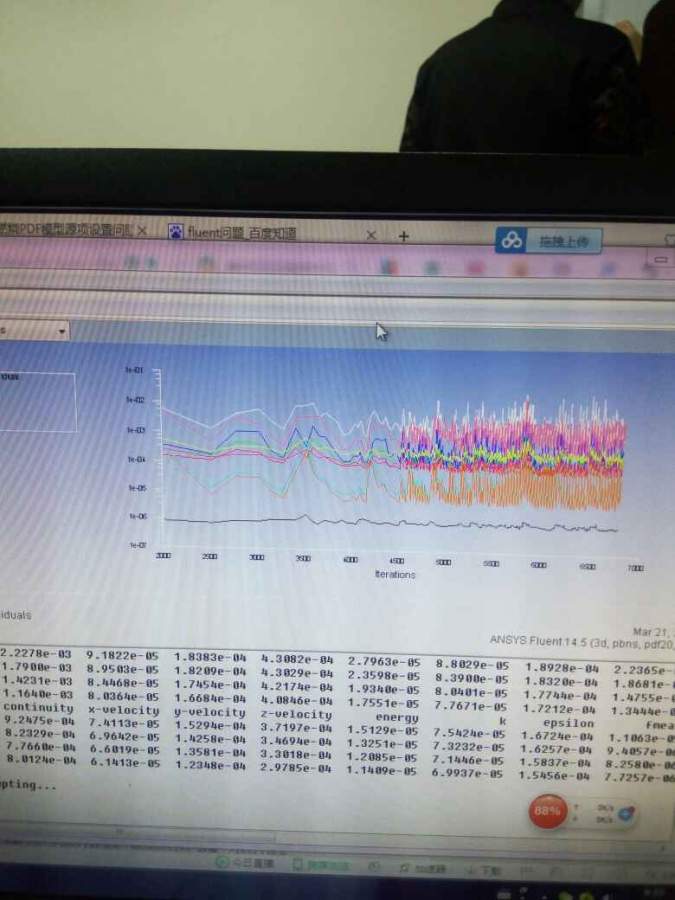675x900 pixels.
Task: Click the 下载 download status bar item
Action: [x=483, y=870]
